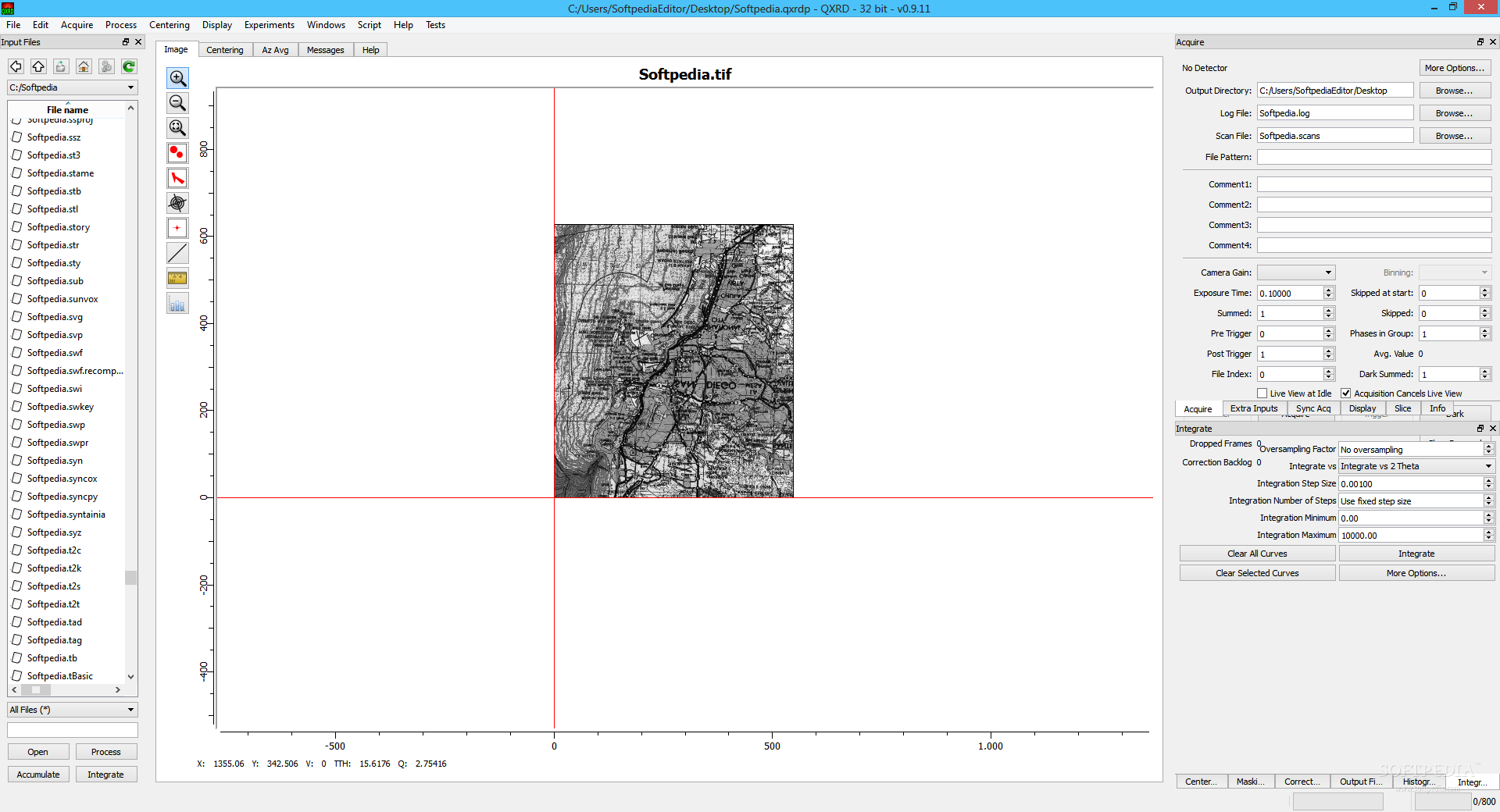
Task: Open the Experiments menu
Action: pyautogui.click(x=269, y=25)
